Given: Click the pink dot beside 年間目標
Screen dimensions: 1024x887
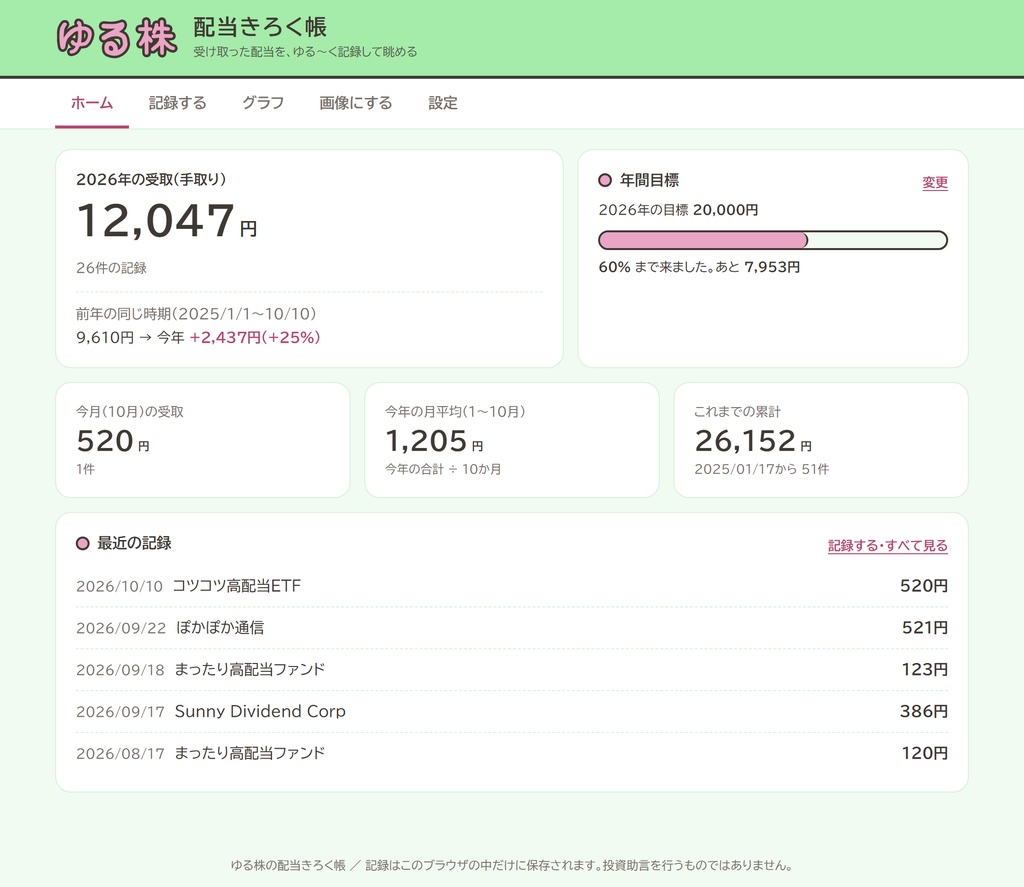Looking at the screenshot, I should [x=605, y=180].
